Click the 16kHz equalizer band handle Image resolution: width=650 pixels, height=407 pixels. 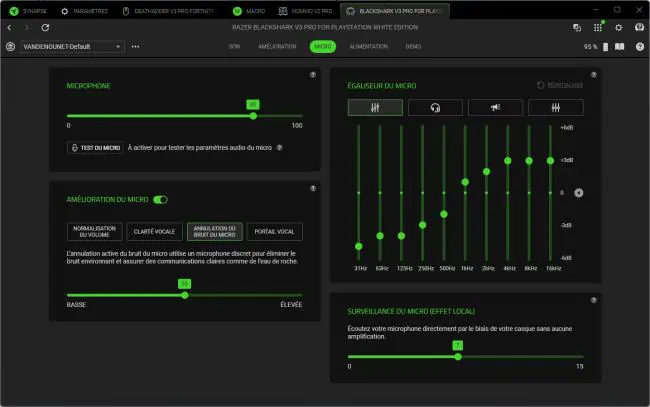click(x=551, y=161)
